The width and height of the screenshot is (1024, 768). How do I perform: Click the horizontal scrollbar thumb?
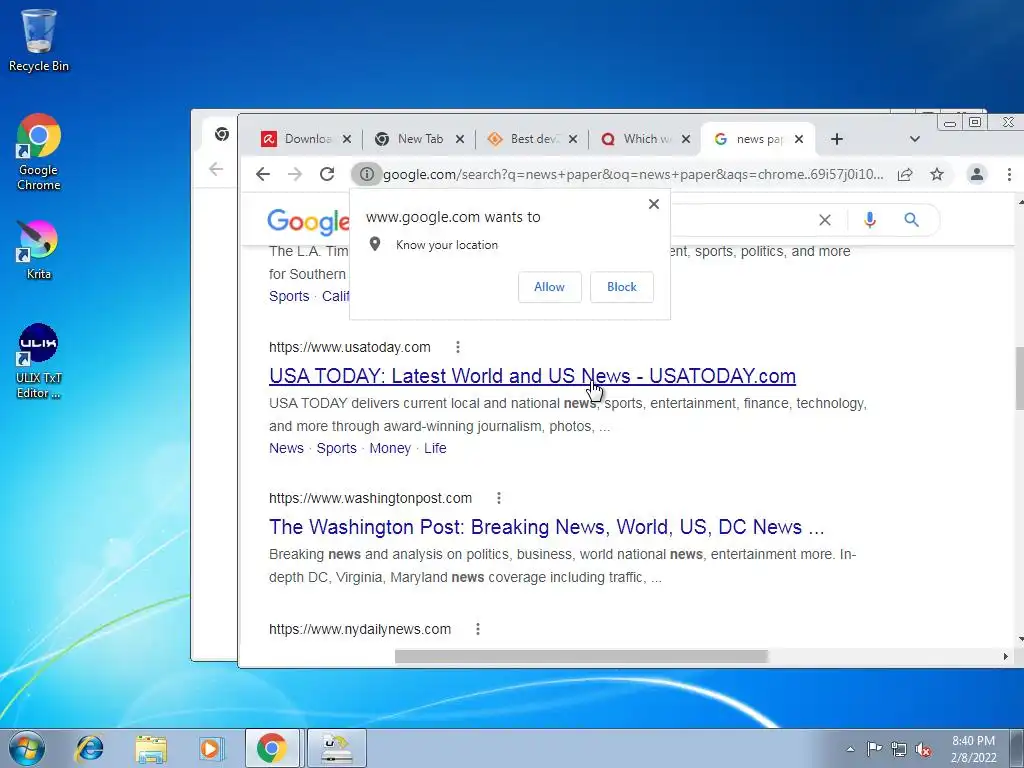(x=581, y=656)
